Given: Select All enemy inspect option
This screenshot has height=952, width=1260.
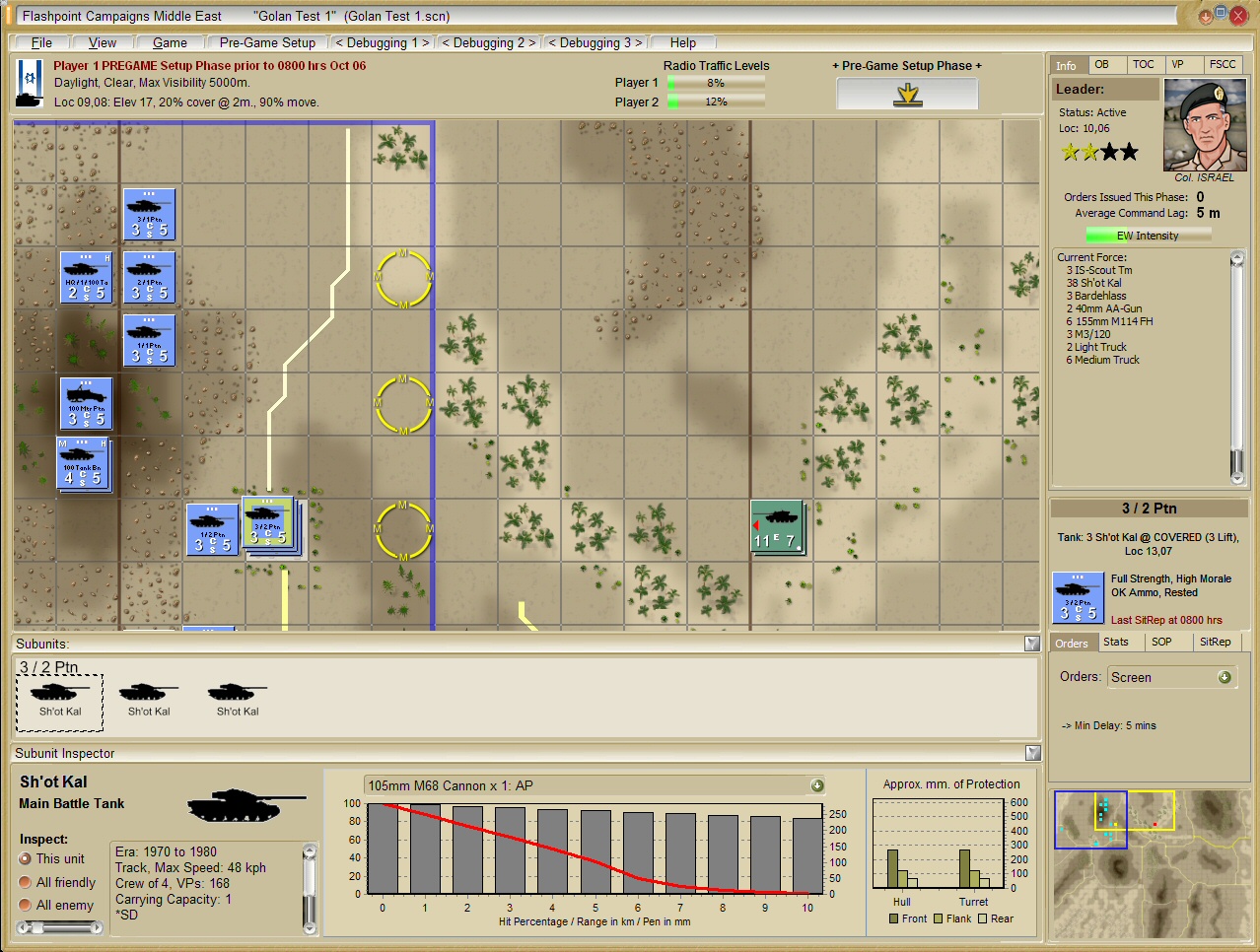Looking at the screenshot, I should pyautogui.click(x=26, y=905).
